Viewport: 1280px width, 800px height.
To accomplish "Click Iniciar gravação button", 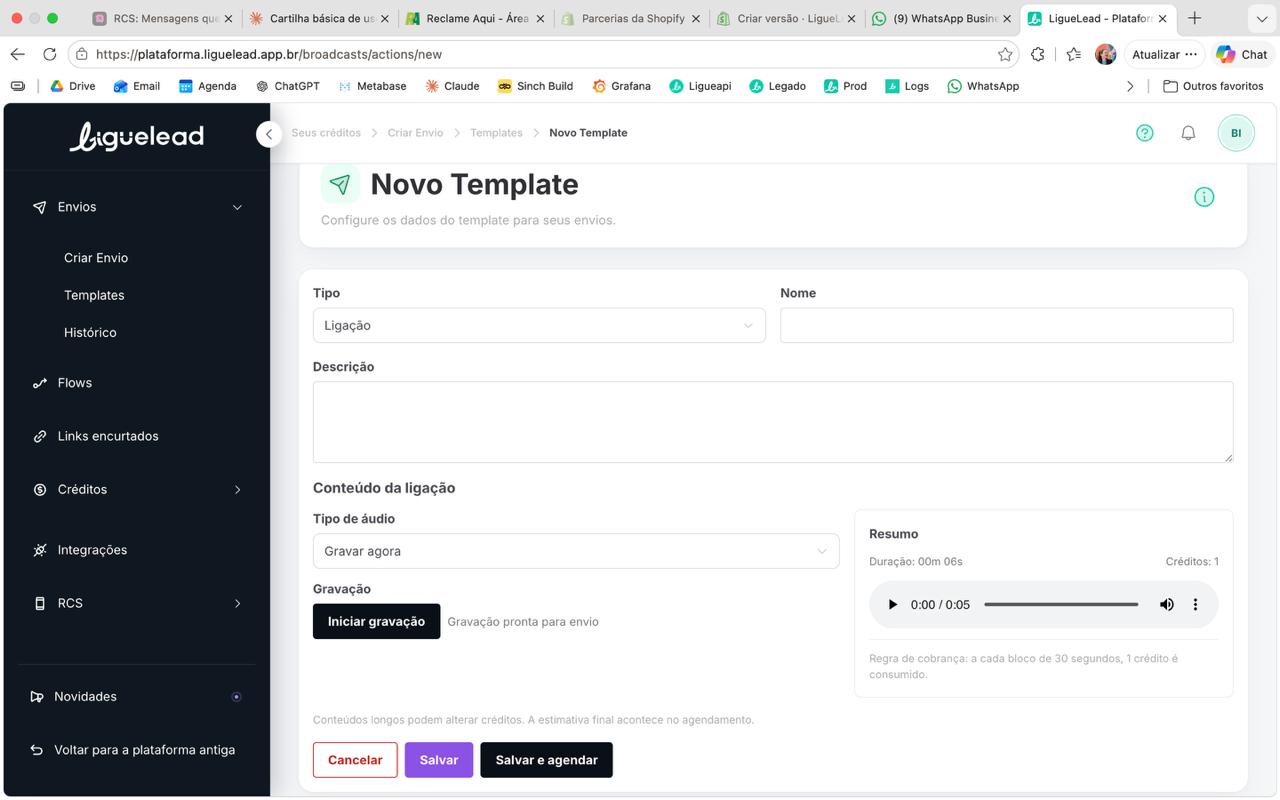I will [376, 621].
